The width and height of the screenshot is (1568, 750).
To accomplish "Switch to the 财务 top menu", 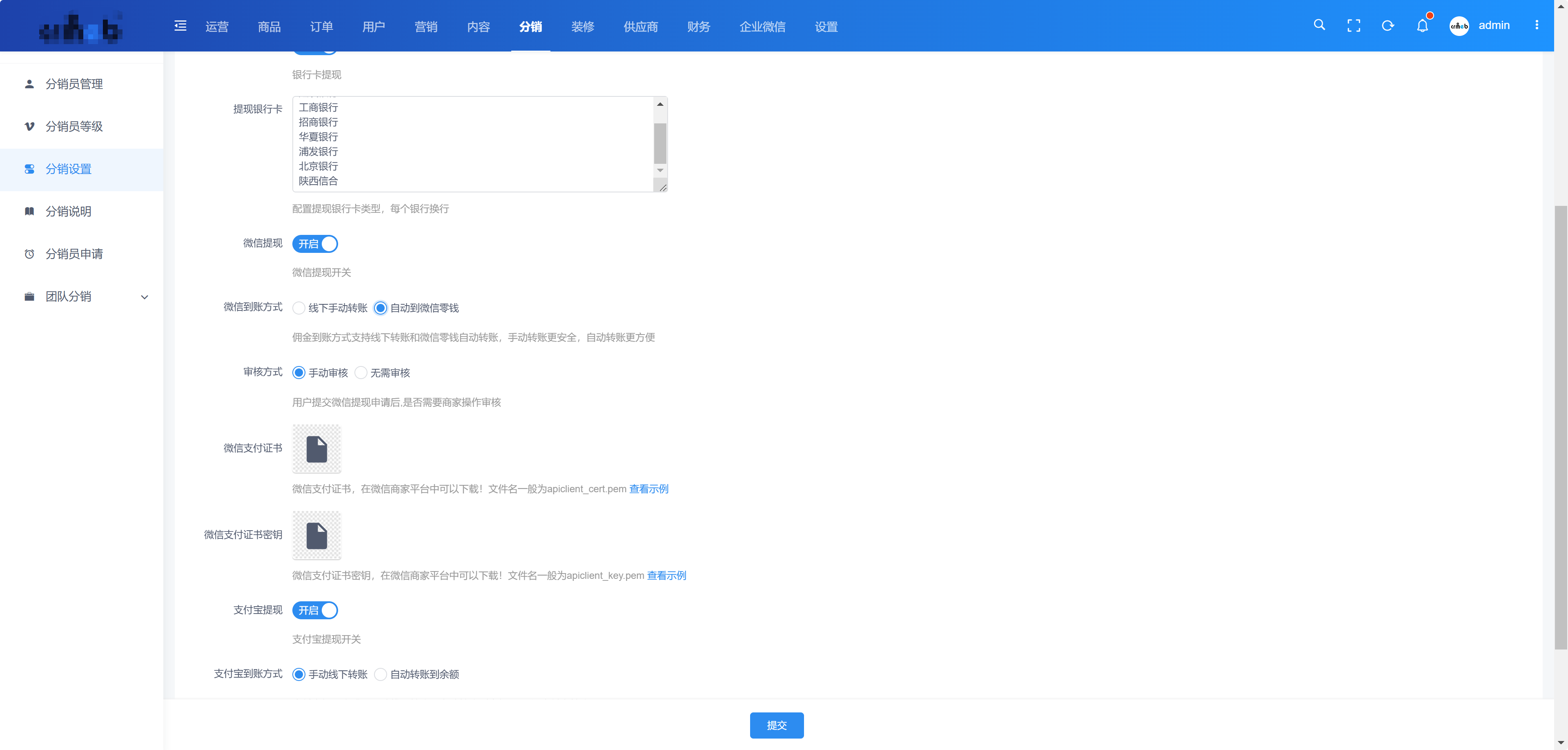I will click(x=698, y=27).
